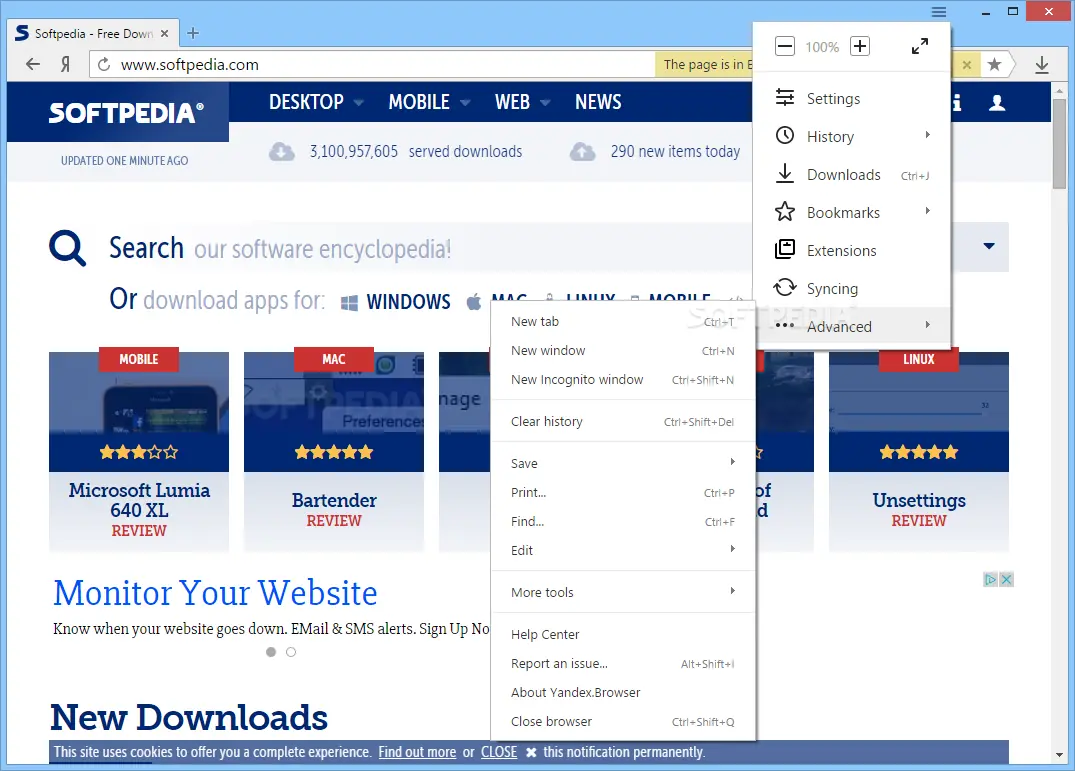Expand the Advanced submenu arrow
The width and height of the screenshot is (1075, 771).
click(928, 325)
